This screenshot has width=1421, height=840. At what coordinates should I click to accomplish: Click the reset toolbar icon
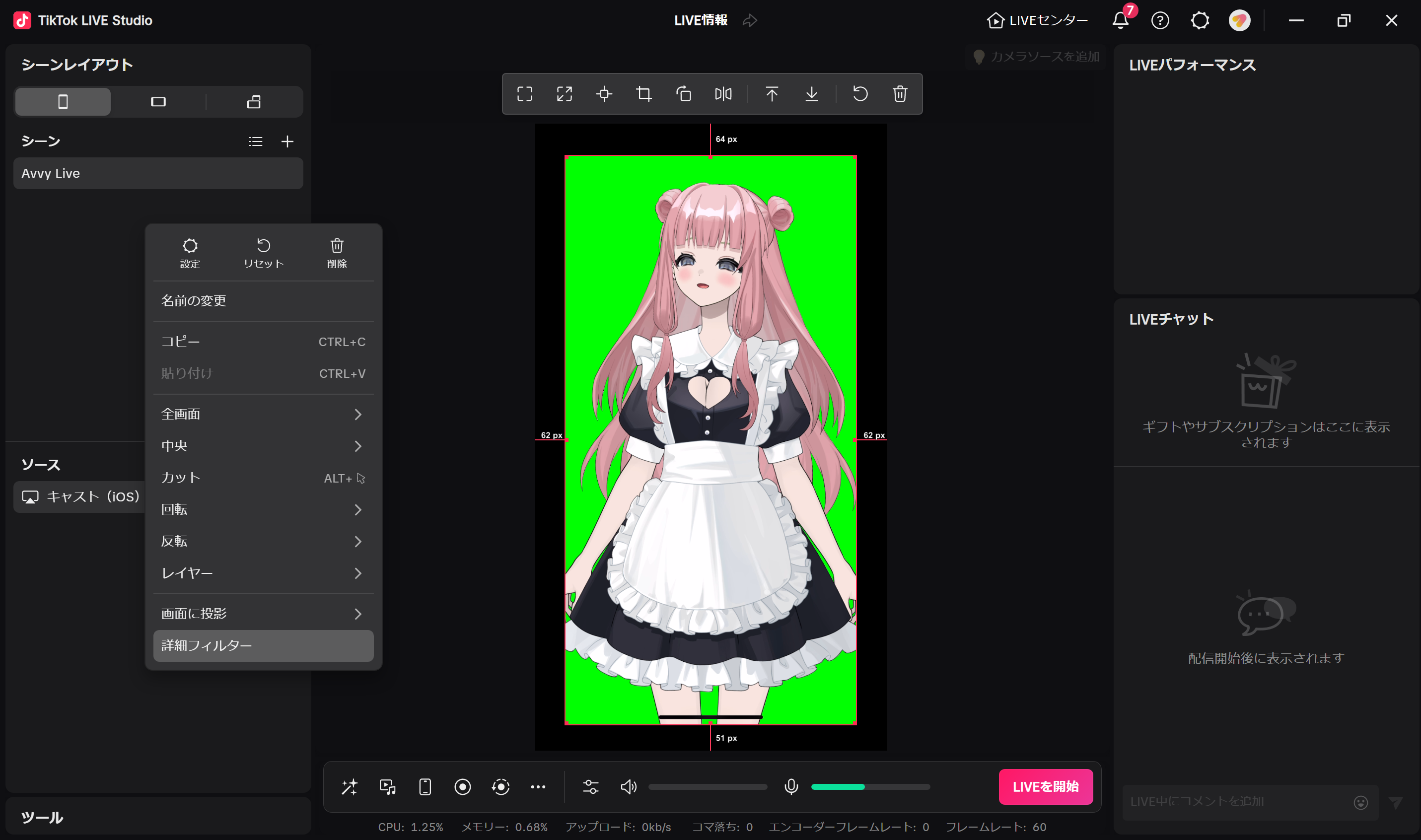[860, 94]
